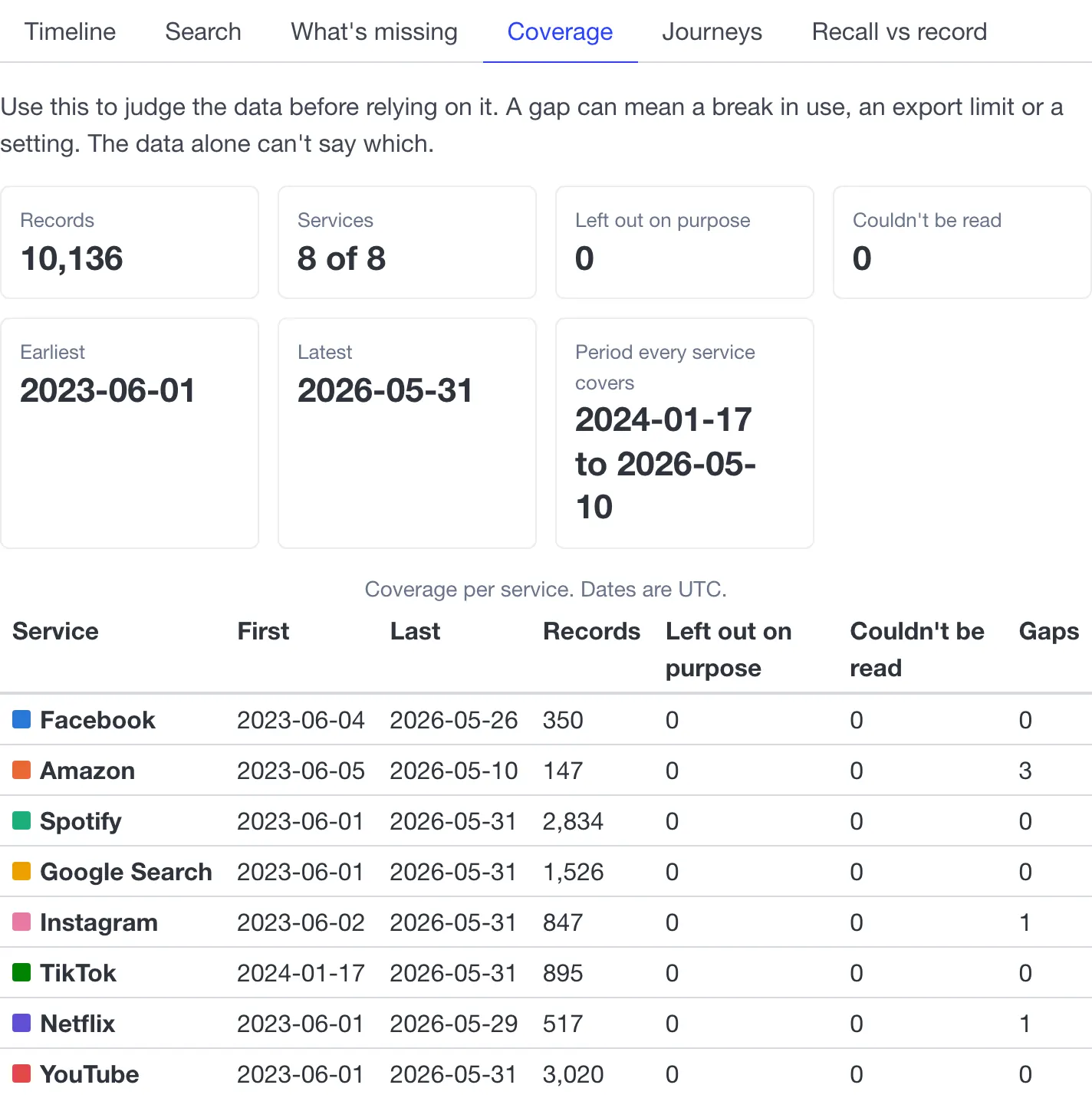Image resolution: width=1092 pixels, height=1098 pixels.
Task: Click the pink Instagram color swatch
Action: (x=21, y=922)
